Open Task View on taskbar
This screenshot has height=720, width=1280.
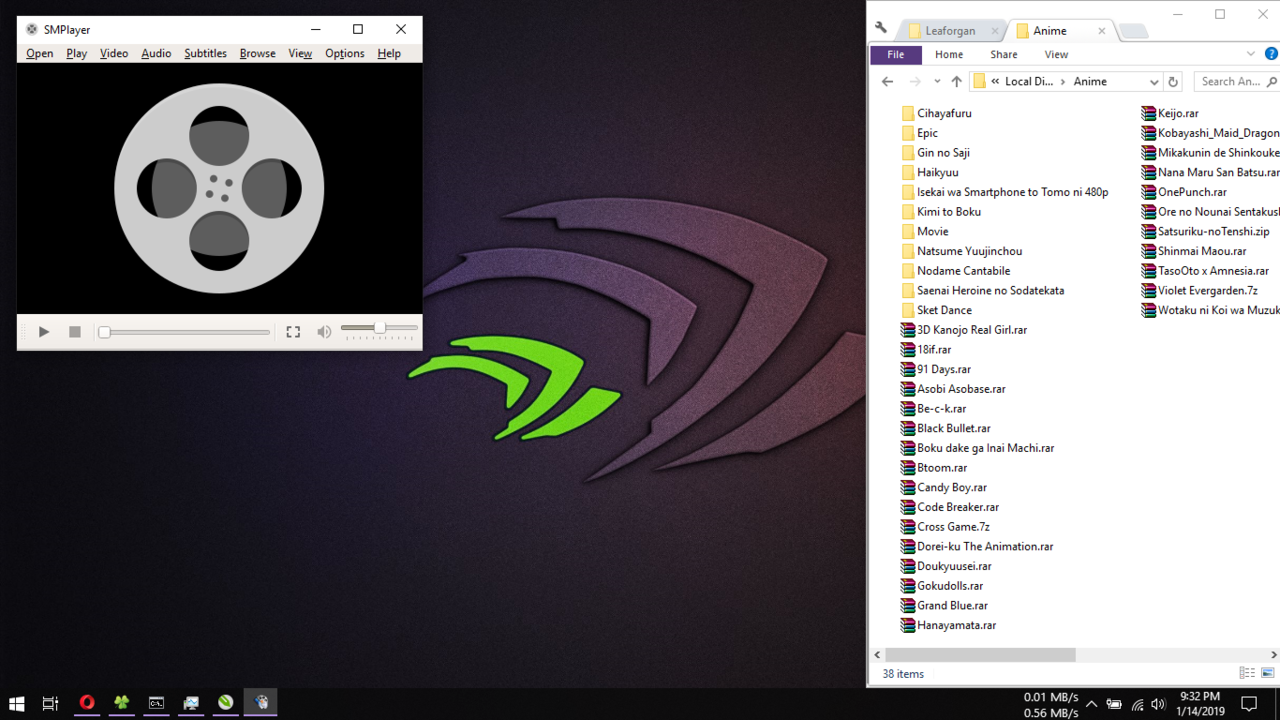[x=50, y=703]
